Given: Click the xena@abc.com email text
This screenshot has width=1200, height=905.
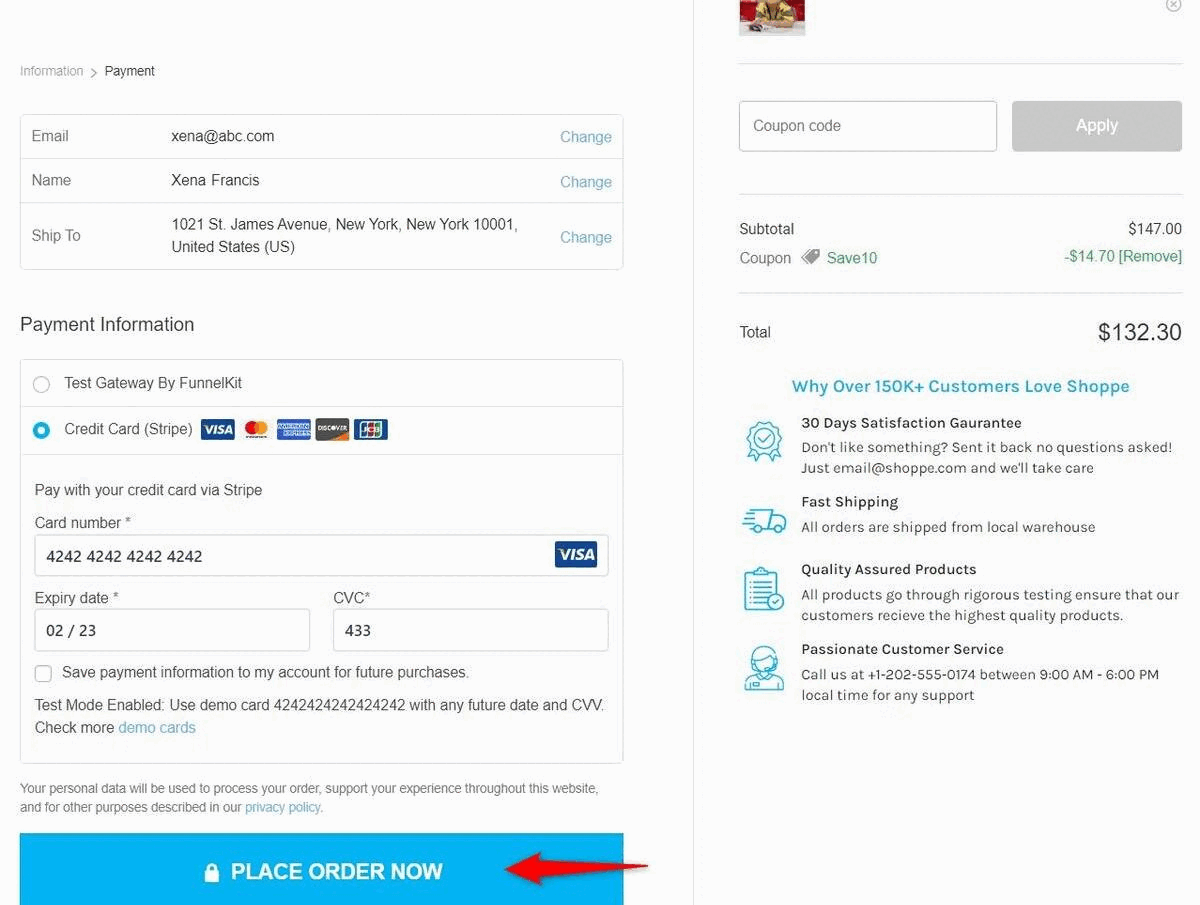Looking at the screenshot, I should 223,136.
